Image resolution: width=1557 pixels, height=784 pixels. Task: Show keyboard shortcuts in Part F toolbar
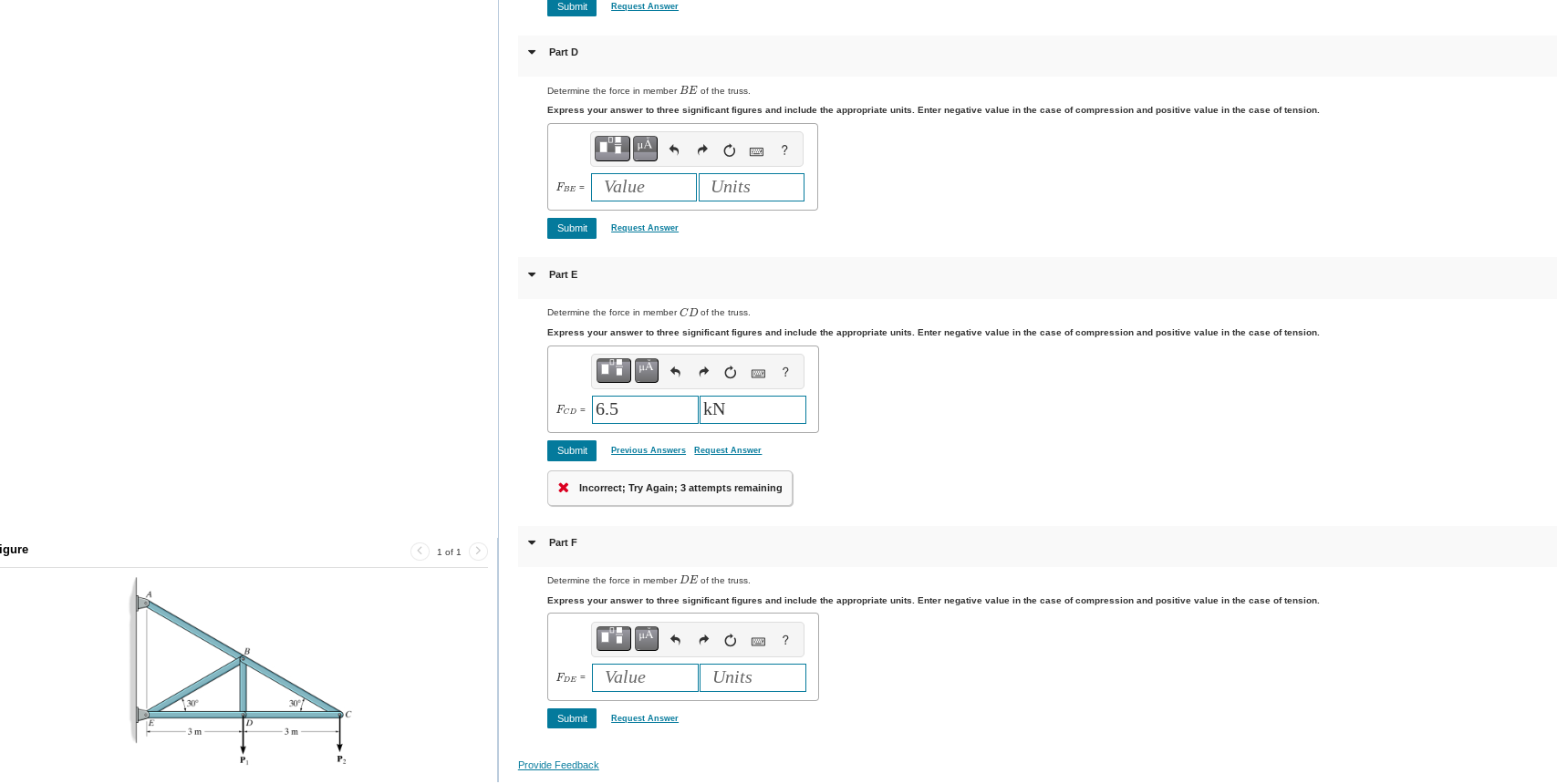pyautogui.click(x=758, y=642)
